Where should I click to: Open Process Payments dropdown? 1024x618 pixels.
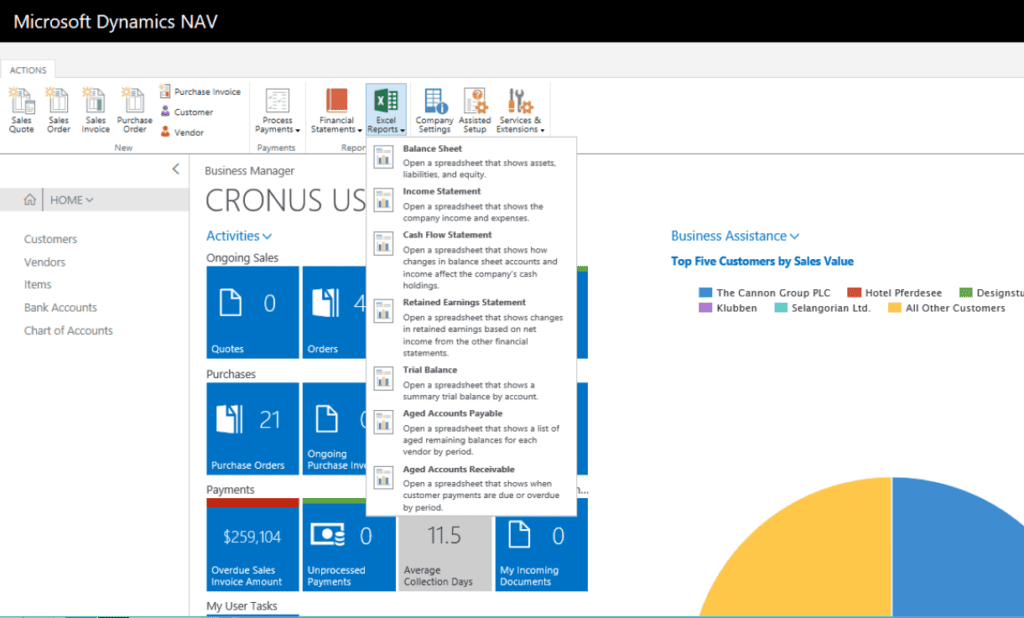point(278,110)
